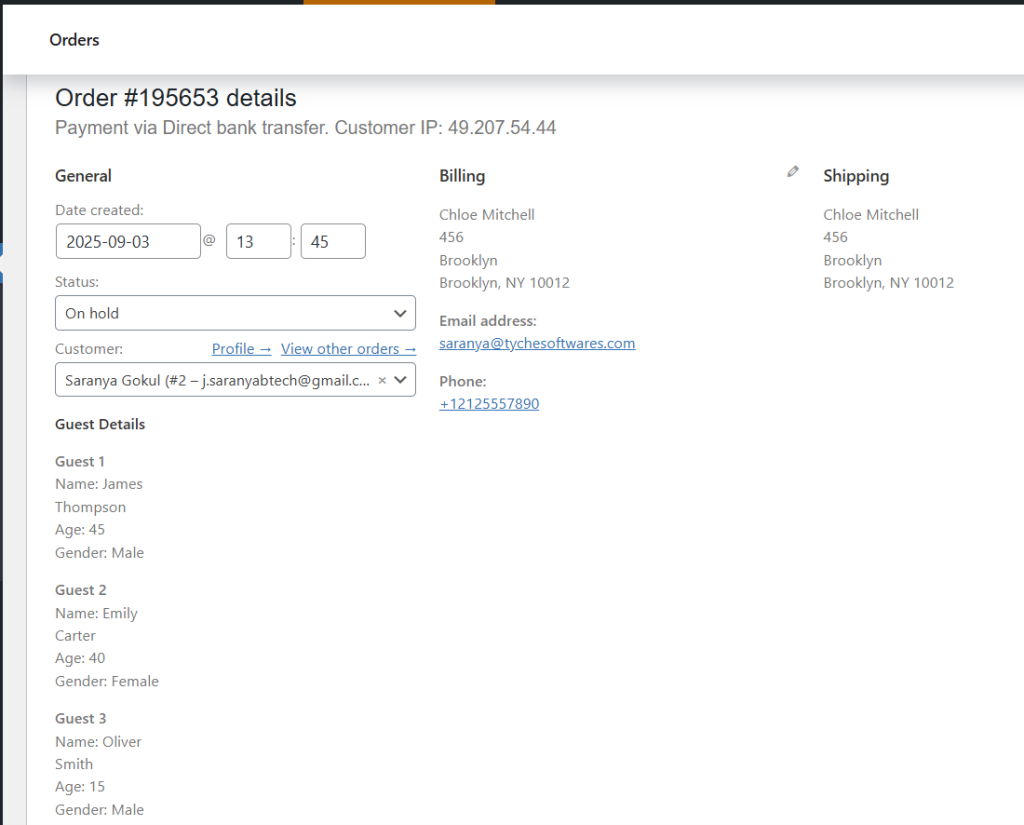The width and height of the screenshot is (1024, 825).
Task: Click the Date created input showing 2025-09-03
Action: [128, 240]
